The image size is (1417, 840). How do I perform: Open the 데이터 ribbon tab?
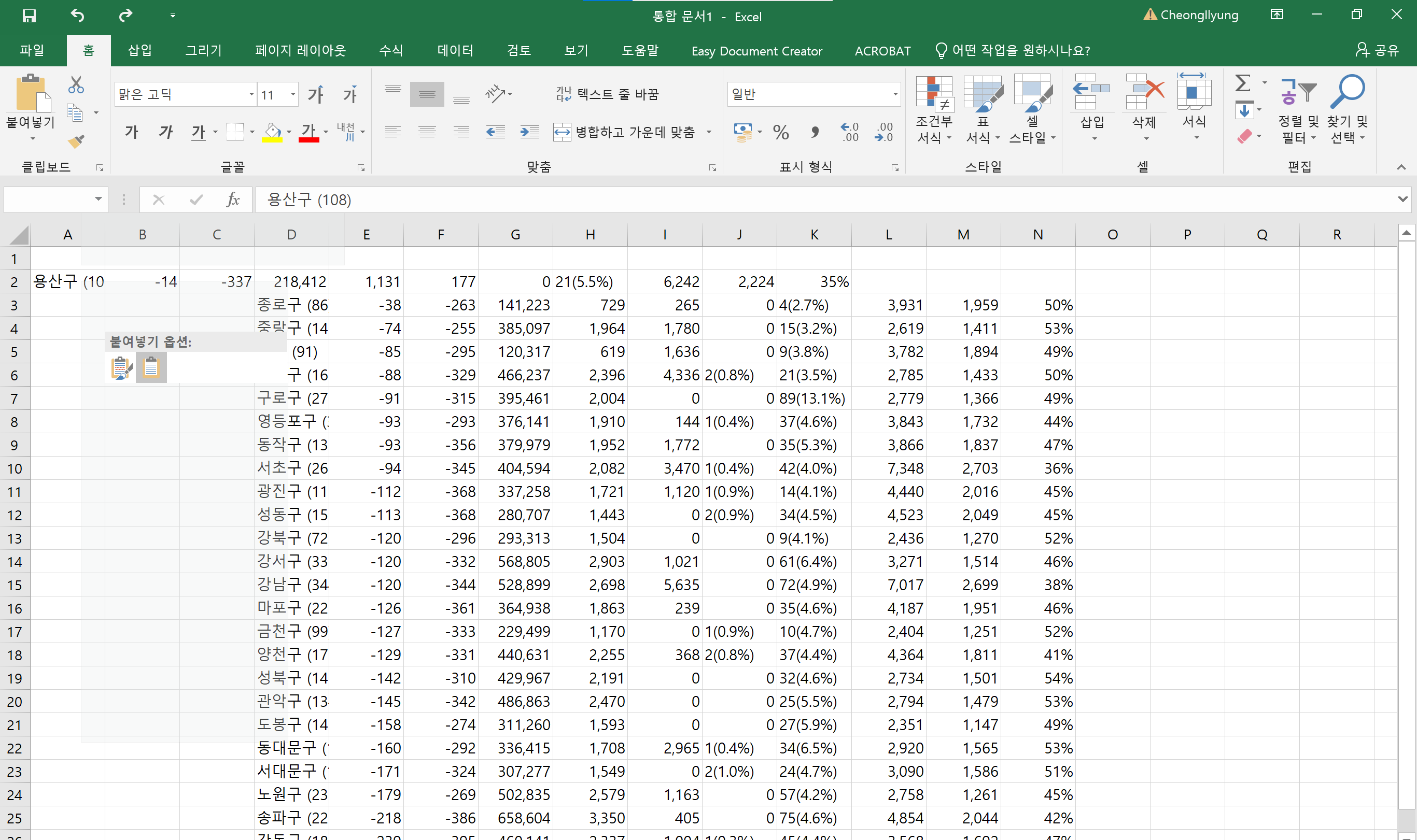pos(455,50)
